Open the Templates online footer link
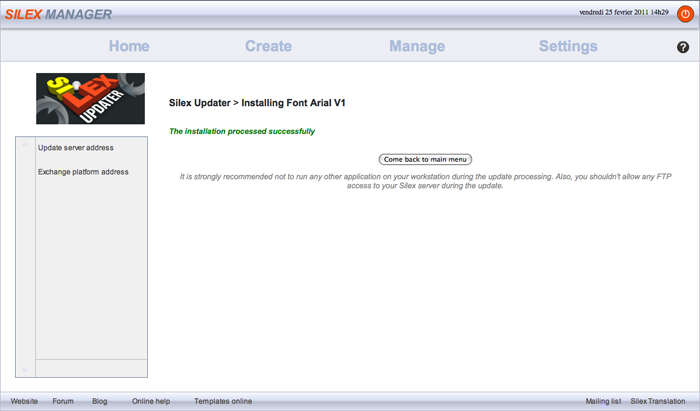The width and height of the screenshot is (700, 411). pos(223,401)
